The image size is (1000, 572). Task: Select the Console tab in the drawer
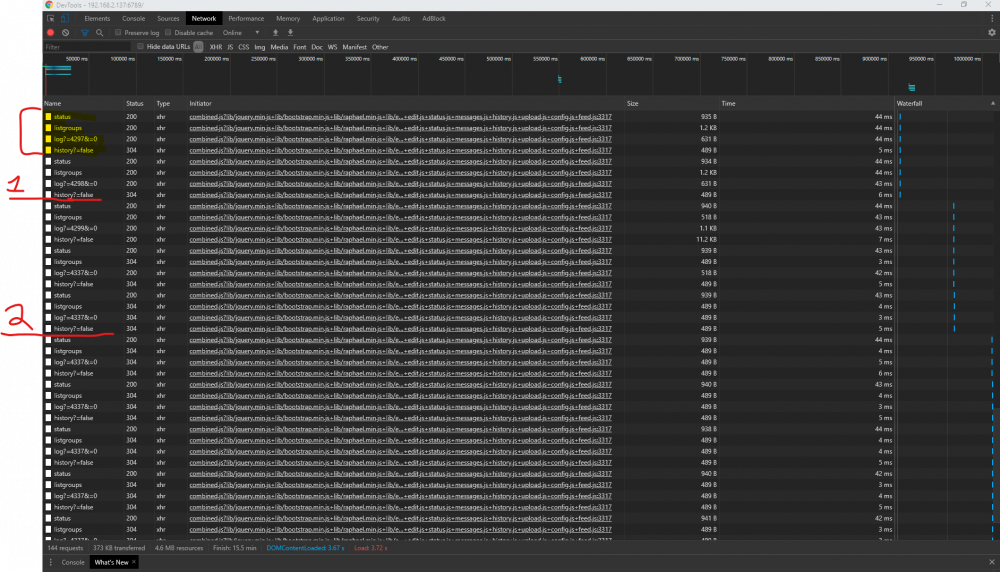pyautogui.click(x=73, y=562)
